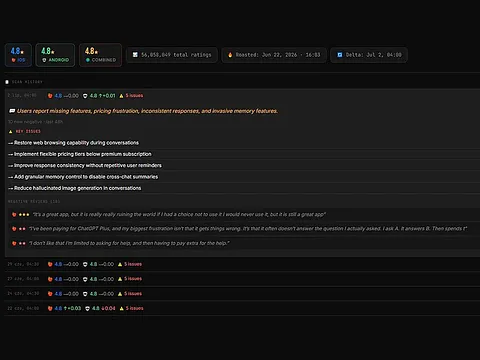Click the two-star rating on the pay extra review
The image size is (480, 360).
point(22,243)
